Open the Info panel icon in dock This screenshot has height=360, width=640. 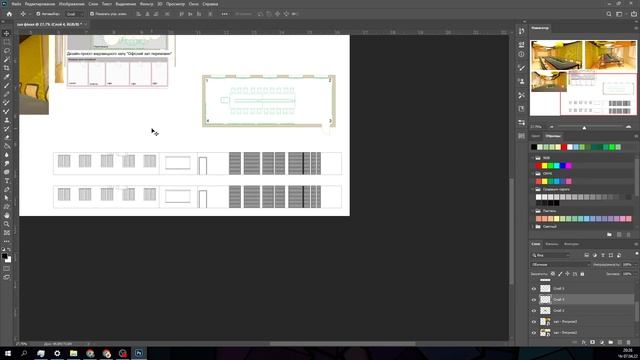coord(521,54)
